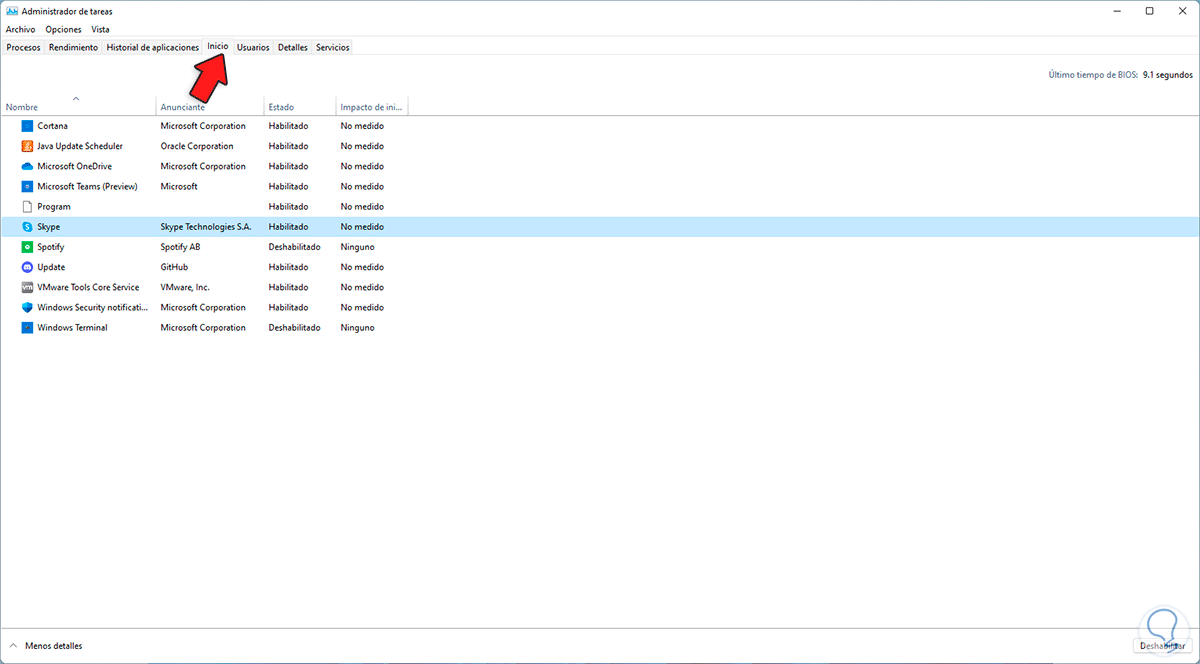Click the Task Manager title bar icon
Viewport: 1200px width, 664px height.
click(11, 11)
